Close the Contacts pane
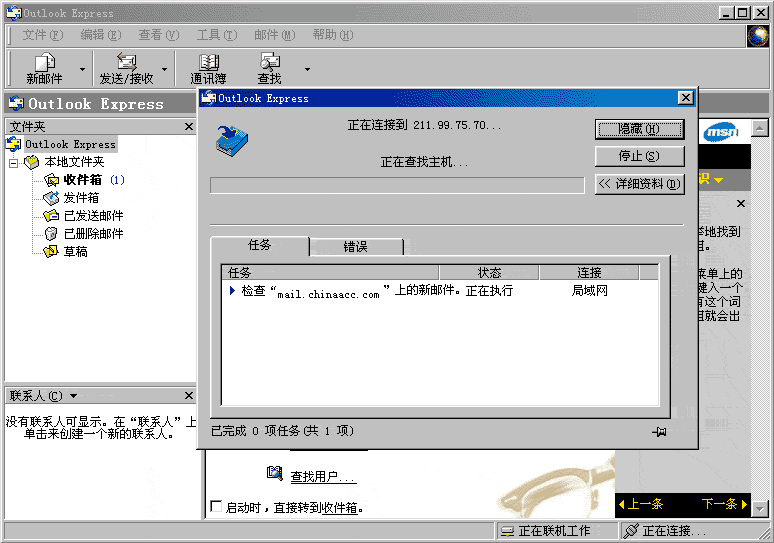Screen dimensions: 774x543 click(x=189, y=396)
